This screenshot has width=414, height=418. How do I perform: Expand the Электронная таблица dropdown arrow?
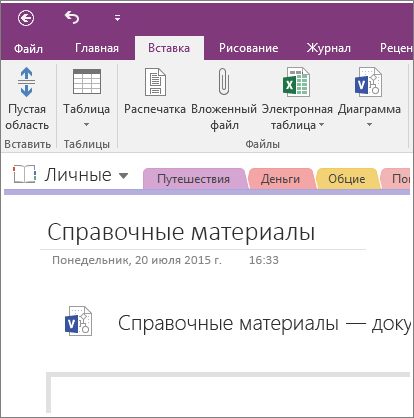click(x=321, y=125)
